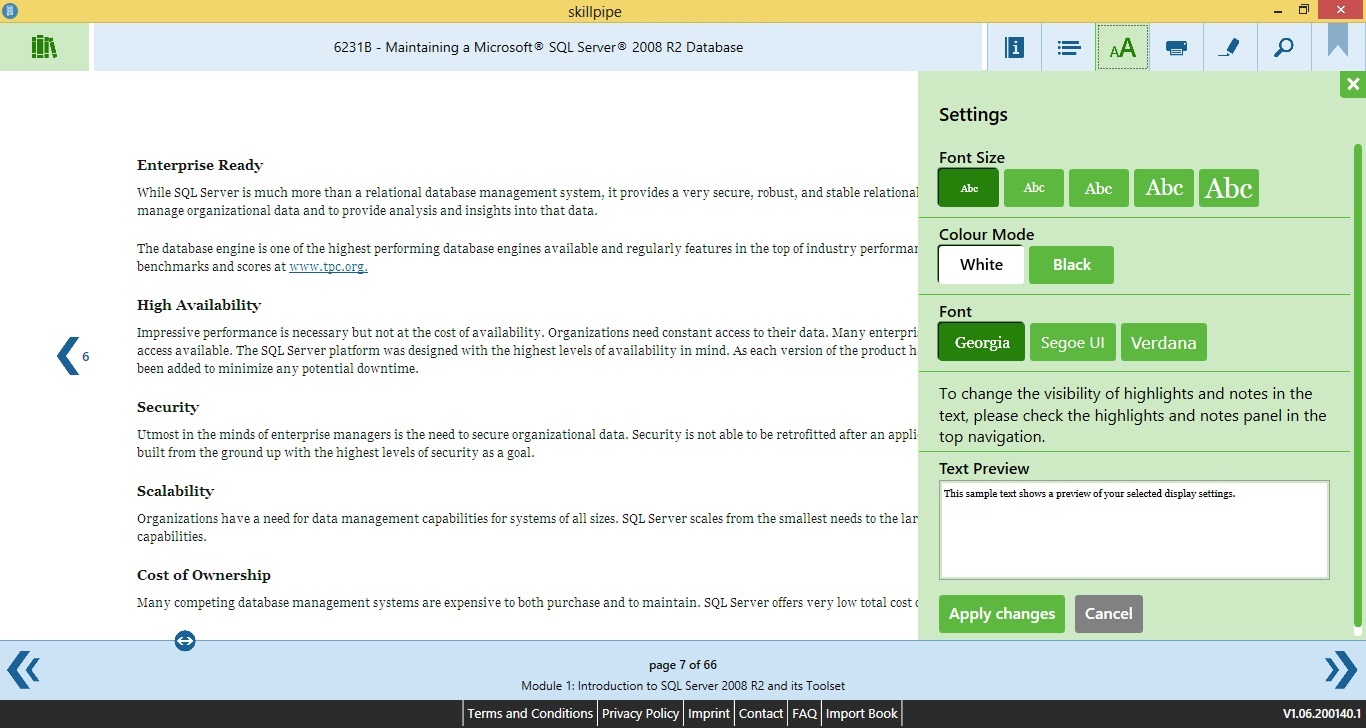Screen dimensions: 1366x728
Task: Set font to Verdana
Action: (x=1164, y=342)
